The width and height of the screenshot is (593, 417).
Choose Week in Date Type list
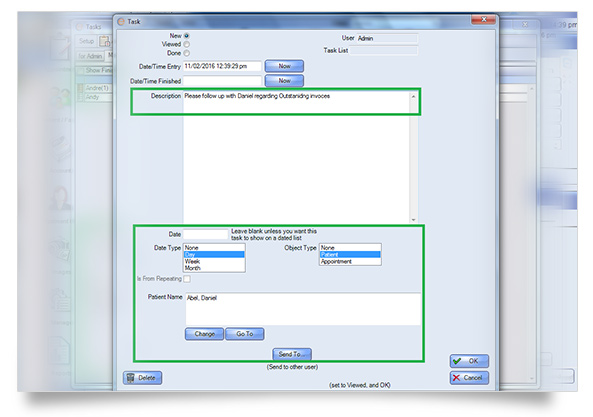(214, 261)
